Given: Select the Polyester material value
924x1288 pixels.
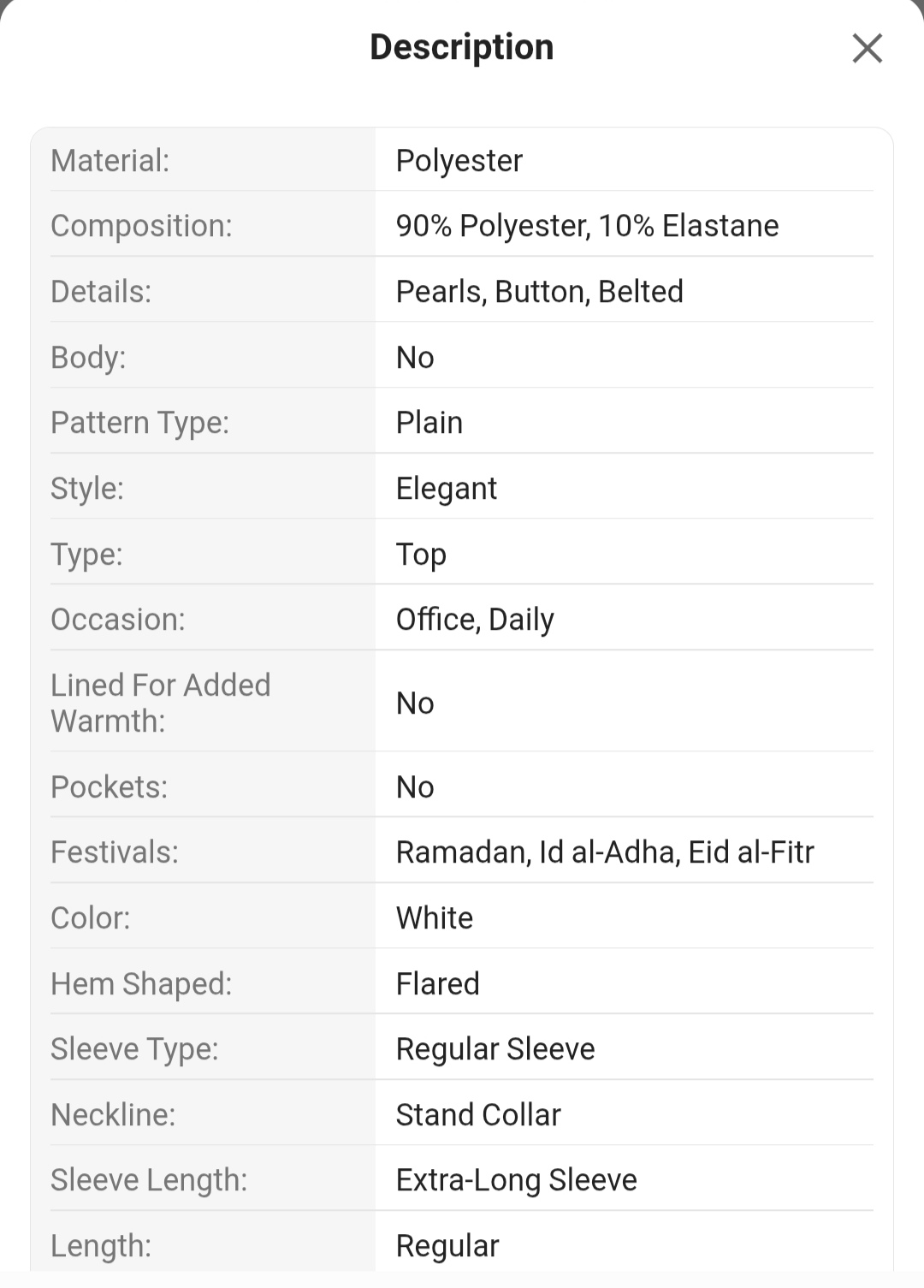Looking at the screenshot, I should [x=459, y=161].
